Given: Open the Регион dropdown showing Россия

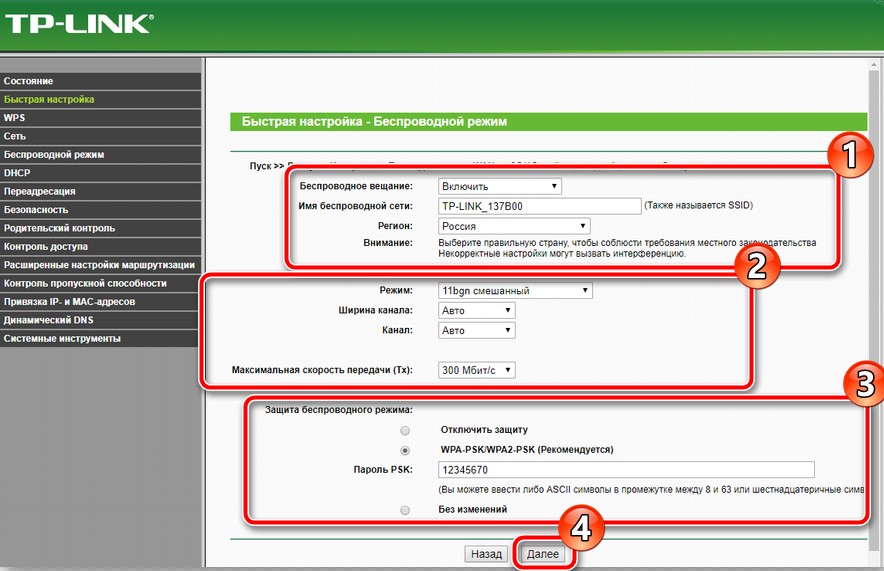Looking at the screenshot, I should click(514, 226).
